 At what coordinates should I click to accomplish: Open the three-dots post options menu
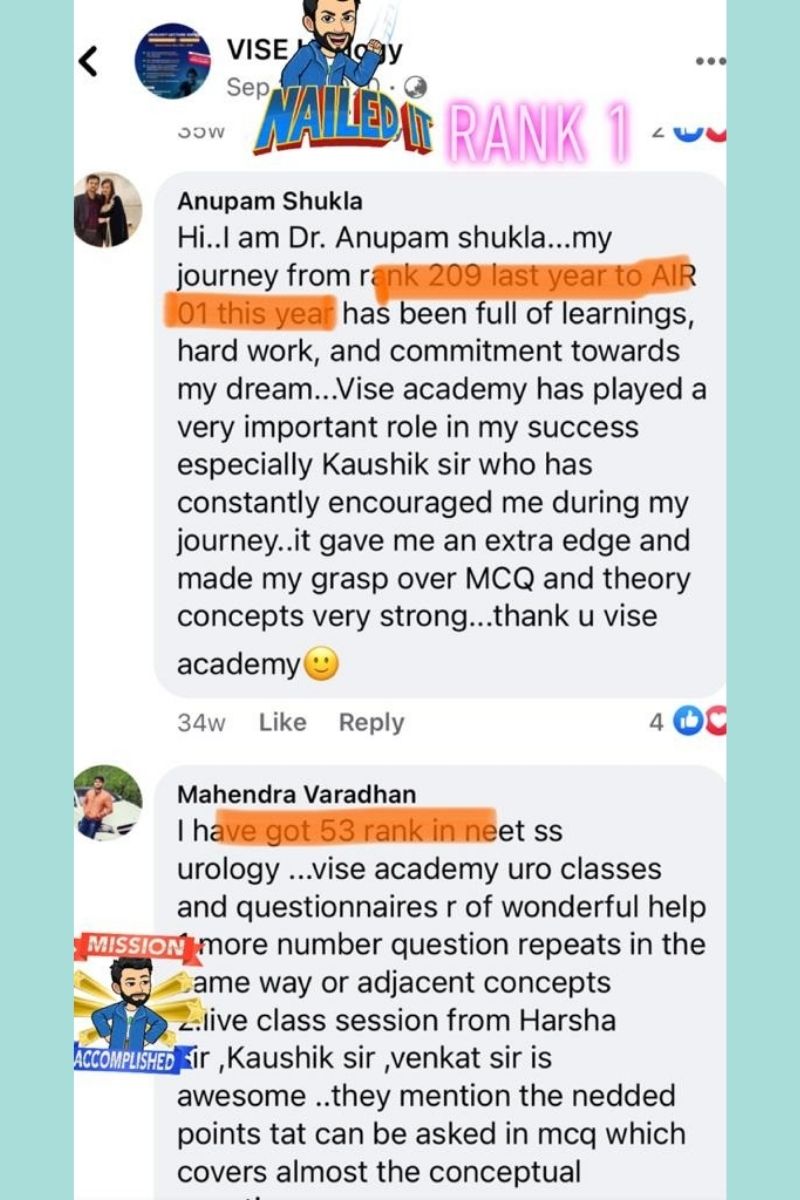coord(710,61)
